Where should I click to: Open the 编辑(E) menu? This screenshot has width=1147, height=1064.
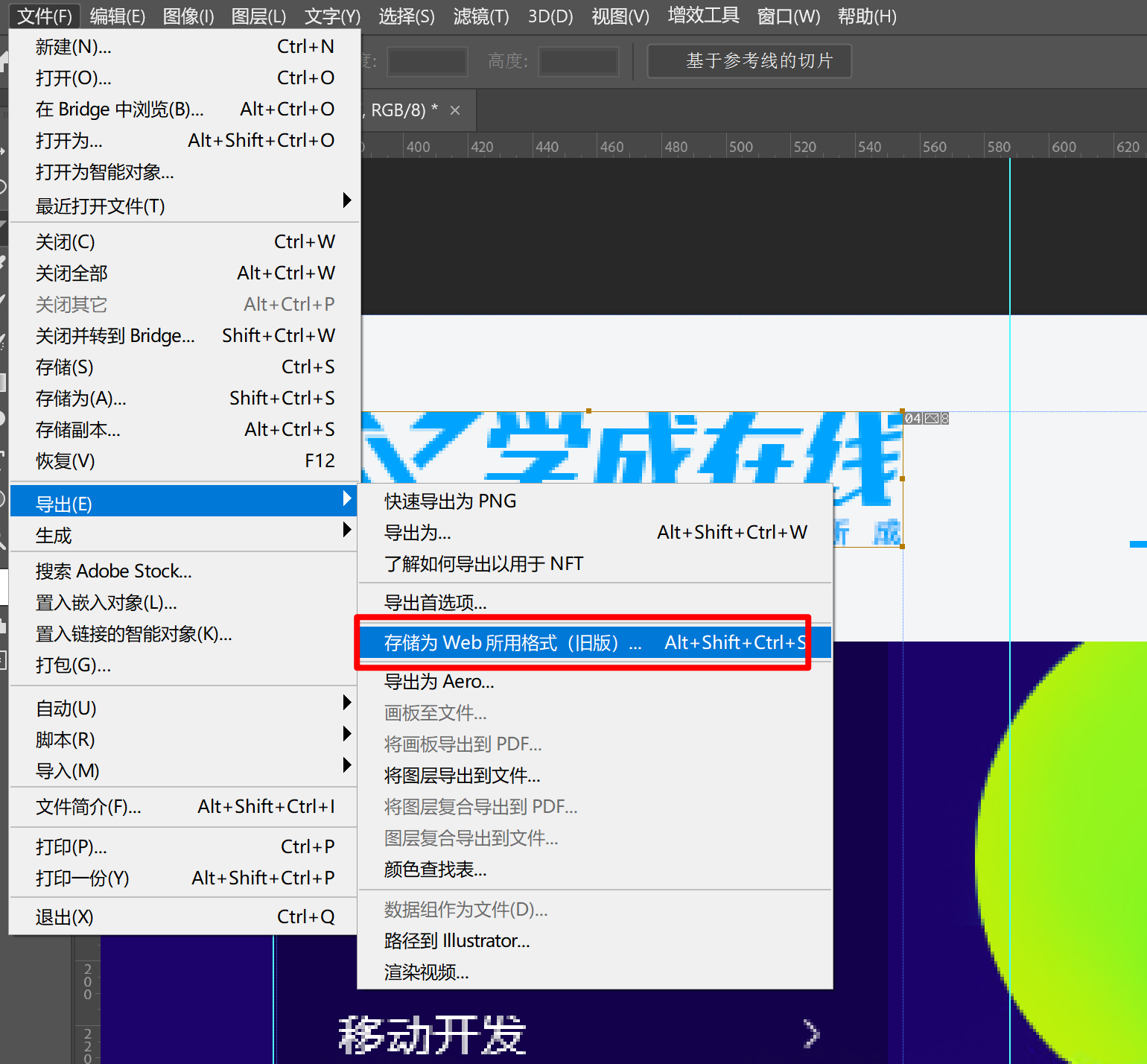(117, 16)
